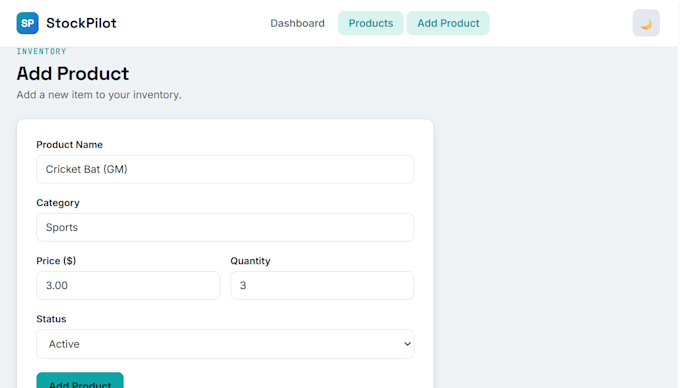Click the Quantity label
This screenshot has width=680, height=388.
click(250, 261)
